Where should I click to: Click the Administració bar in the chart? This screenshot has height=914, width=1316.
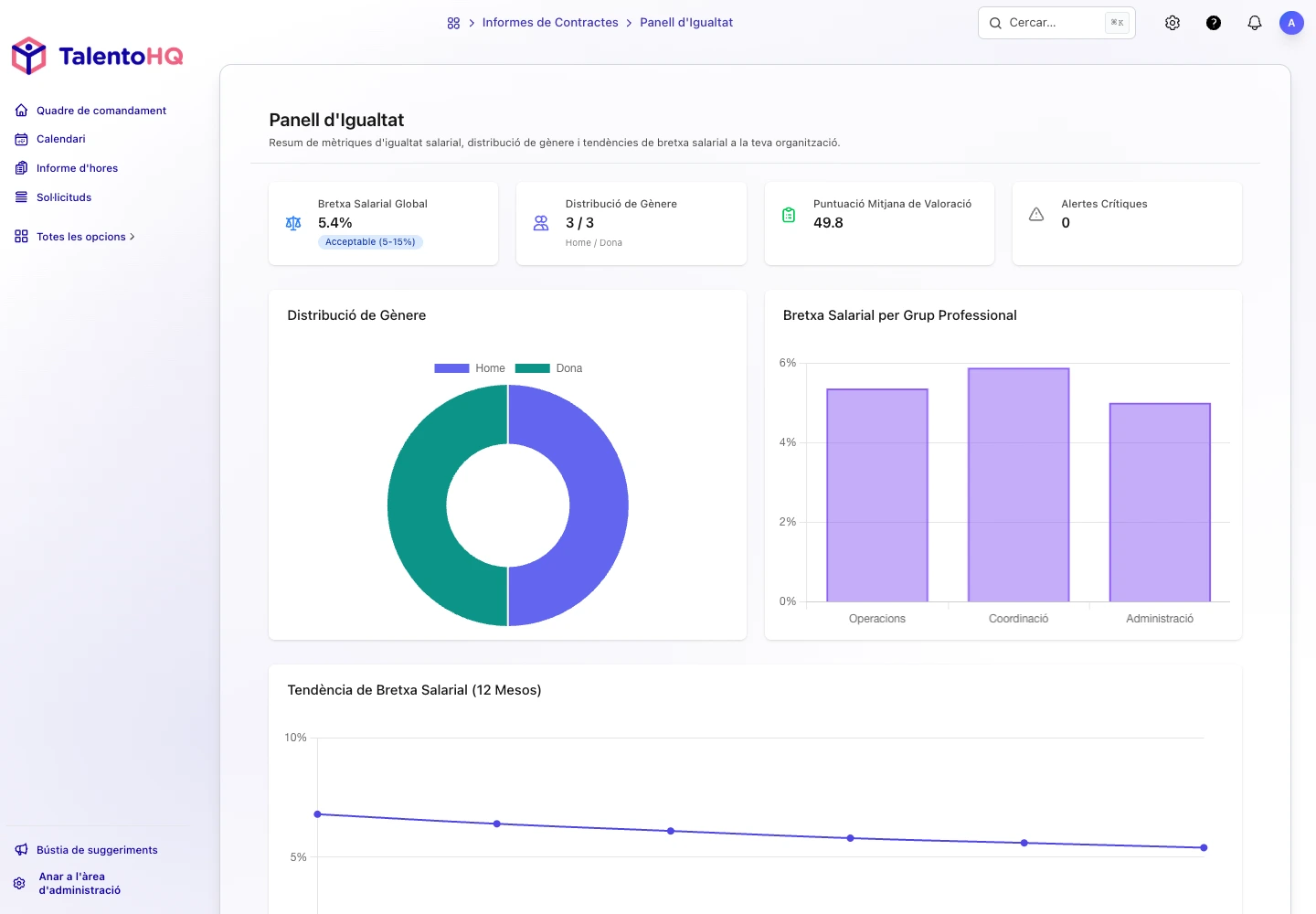[x=1160, y=503]
